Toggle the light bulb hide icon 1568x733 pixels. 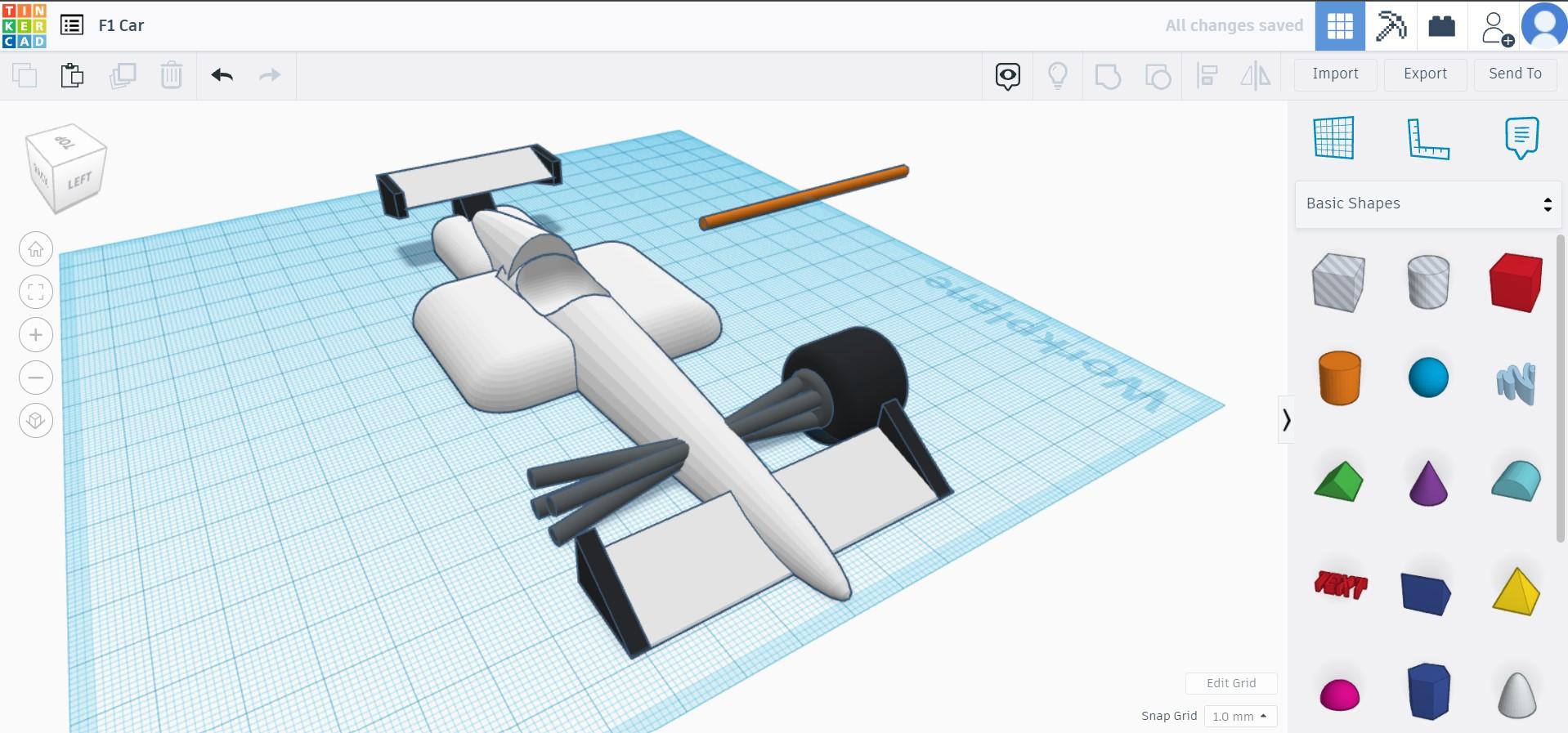tap(1058, 75)
